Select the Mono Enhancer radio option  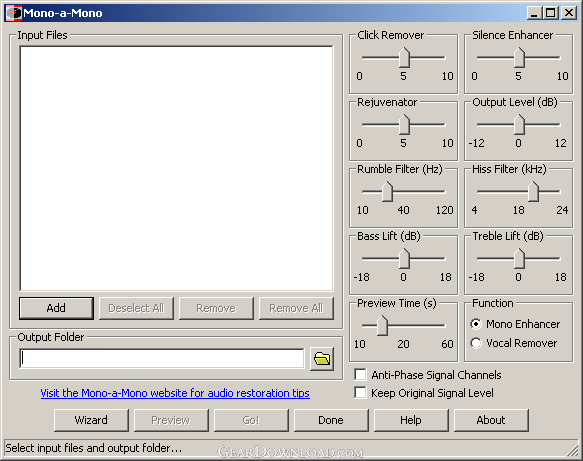pos(476,324)
